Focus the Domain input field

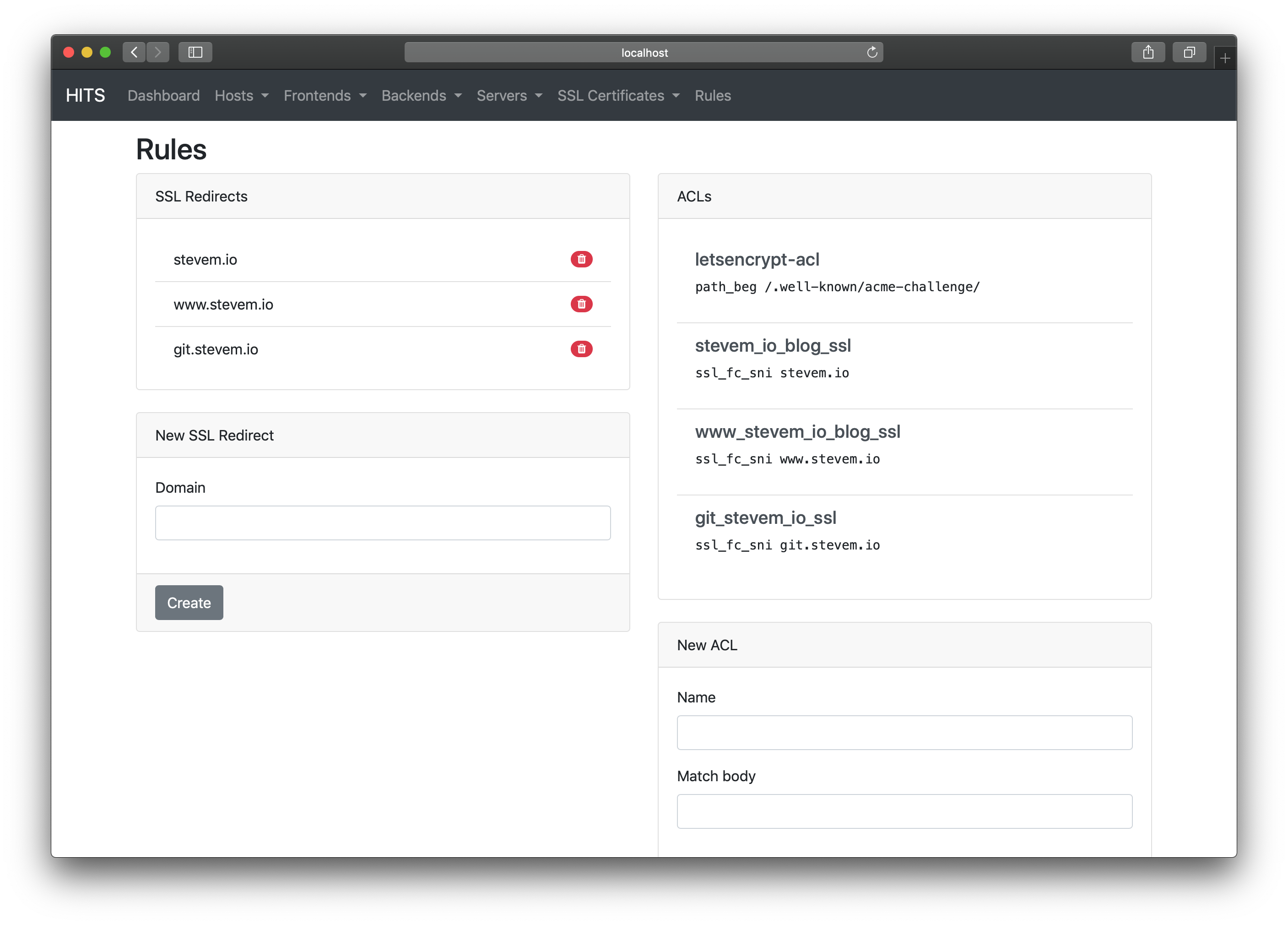pyautogui.click(x=383, y=523)
